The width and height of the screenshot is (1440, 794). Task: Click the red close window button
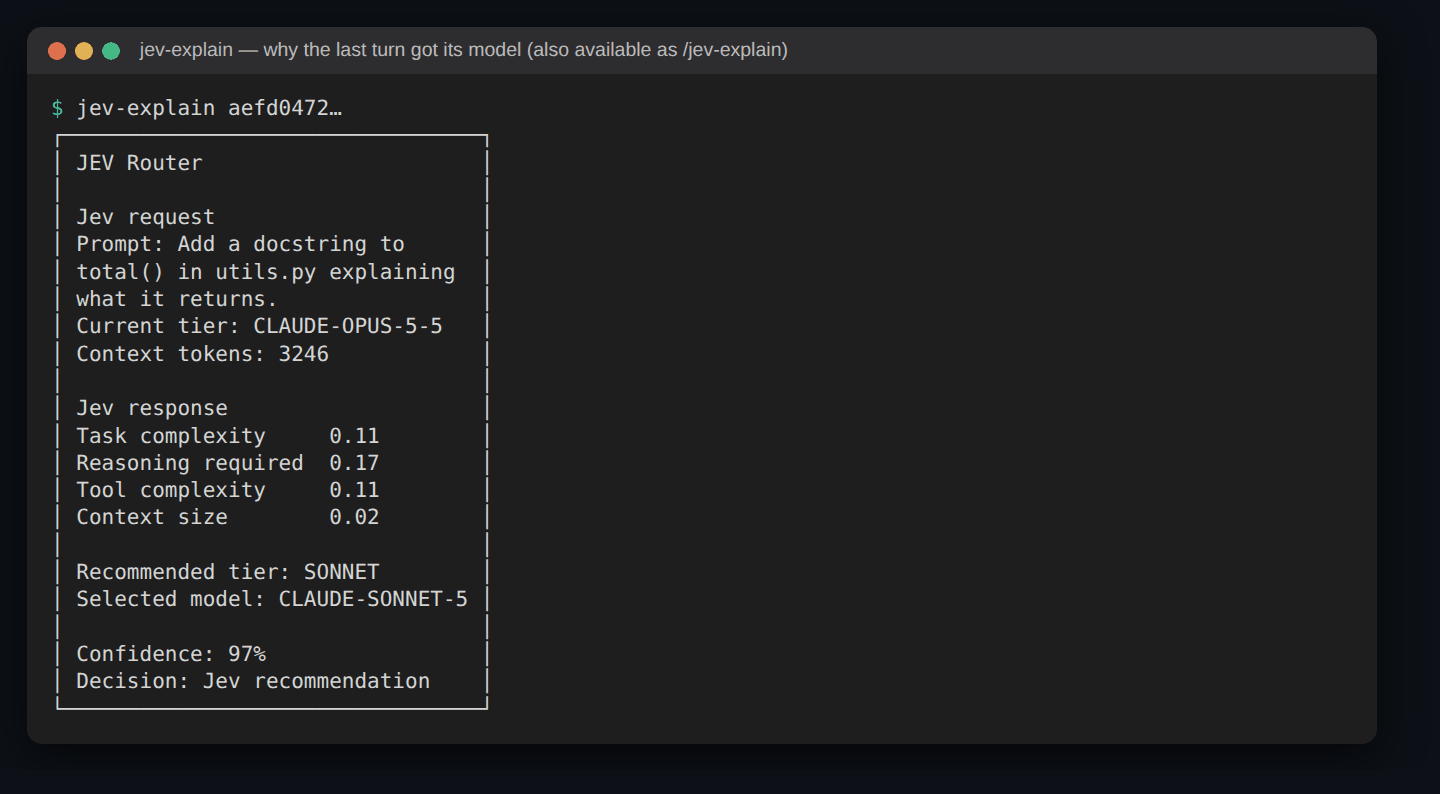click(57, 51)
